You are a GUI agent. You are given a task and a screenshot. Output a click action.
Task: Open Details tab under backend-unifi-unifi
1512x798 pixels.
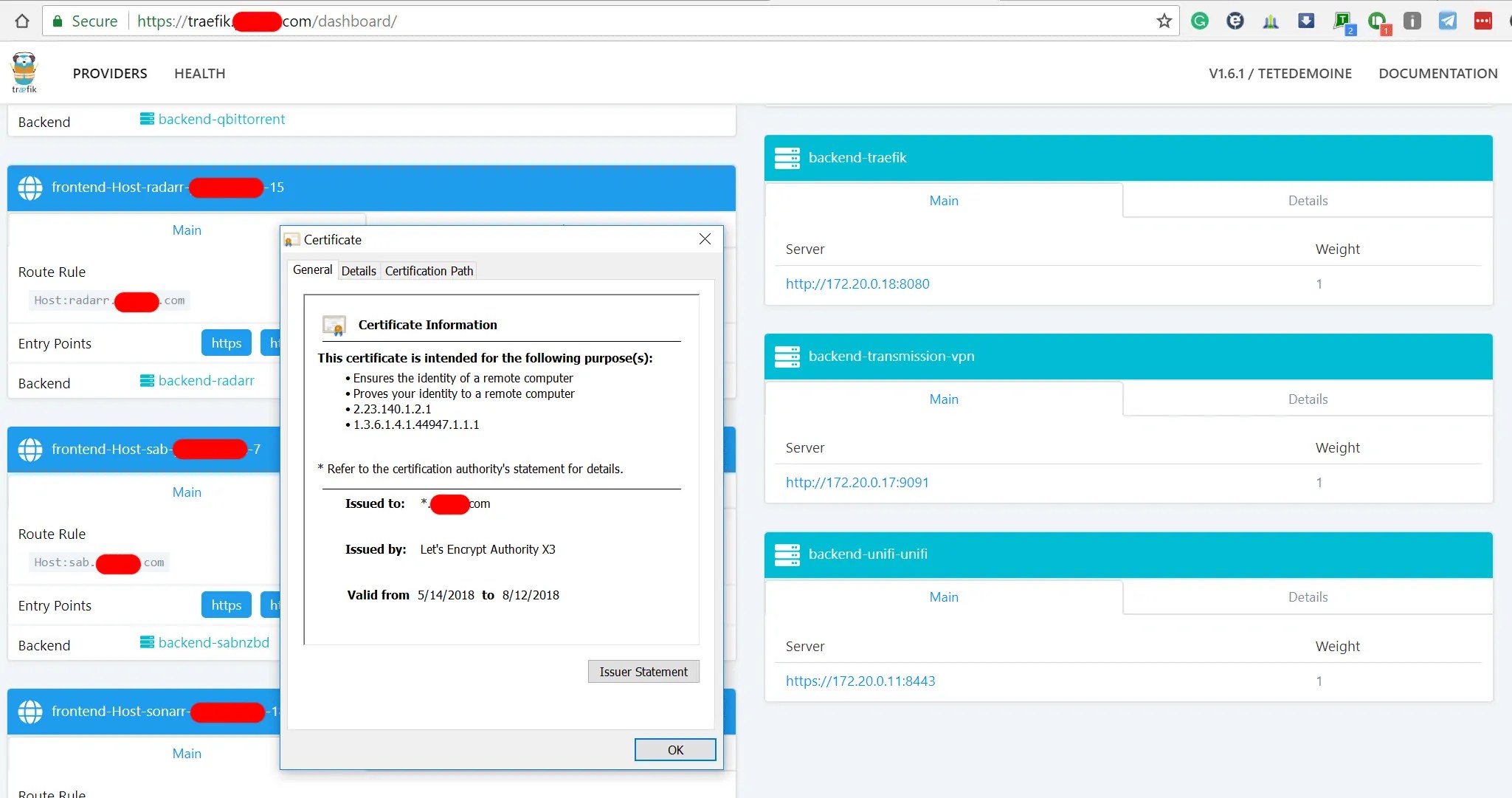[1308, 597]
